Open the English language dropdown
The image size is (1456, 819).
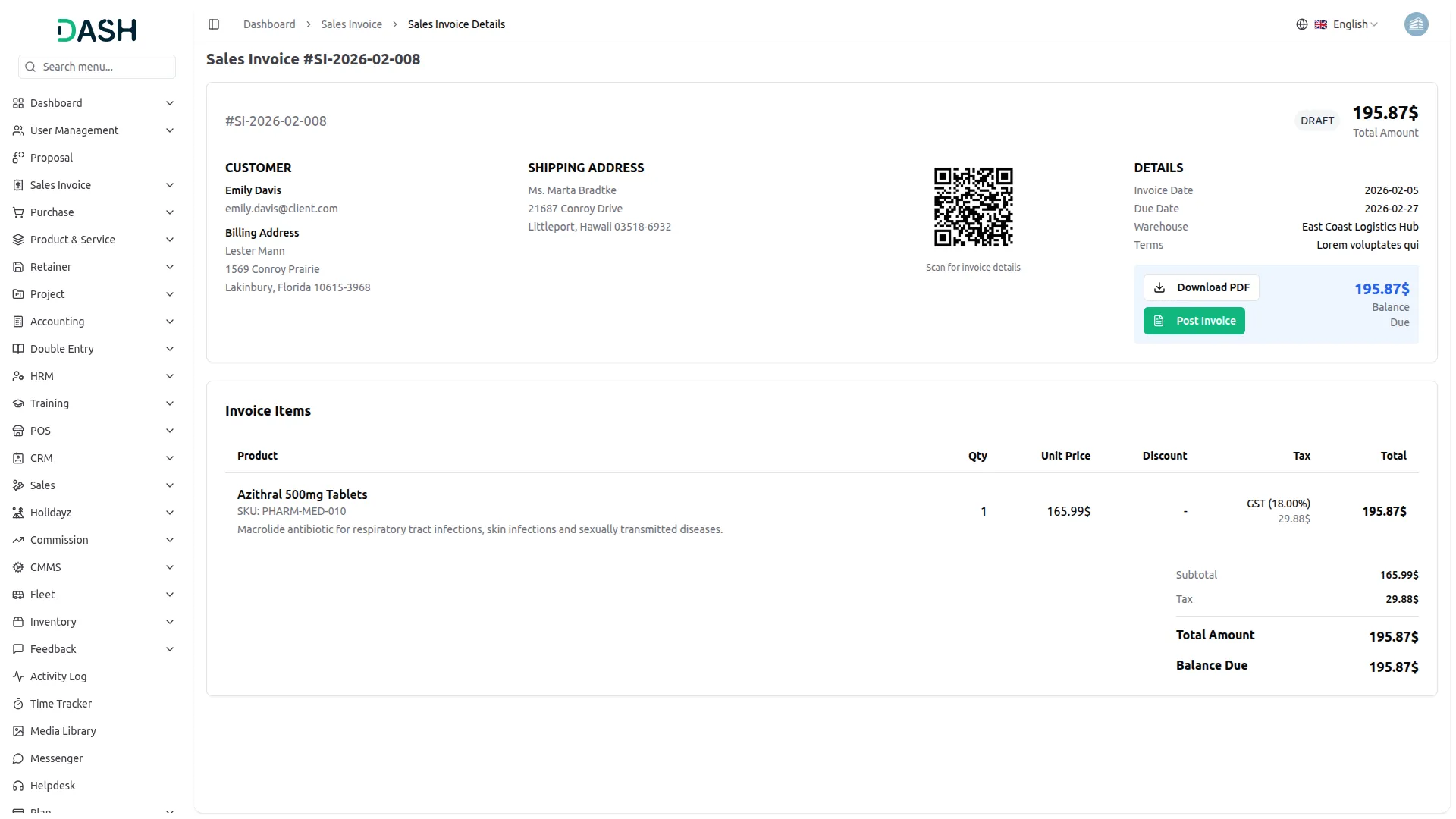pos(1354,24)
